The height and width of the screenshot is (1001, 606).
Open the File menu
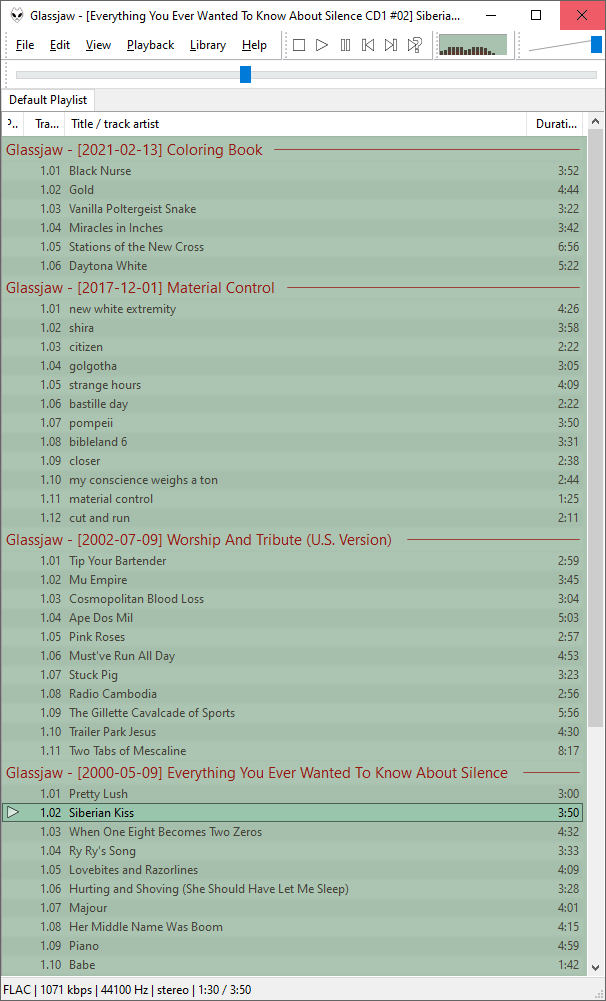pyautogui.click(x=25, y=45)
